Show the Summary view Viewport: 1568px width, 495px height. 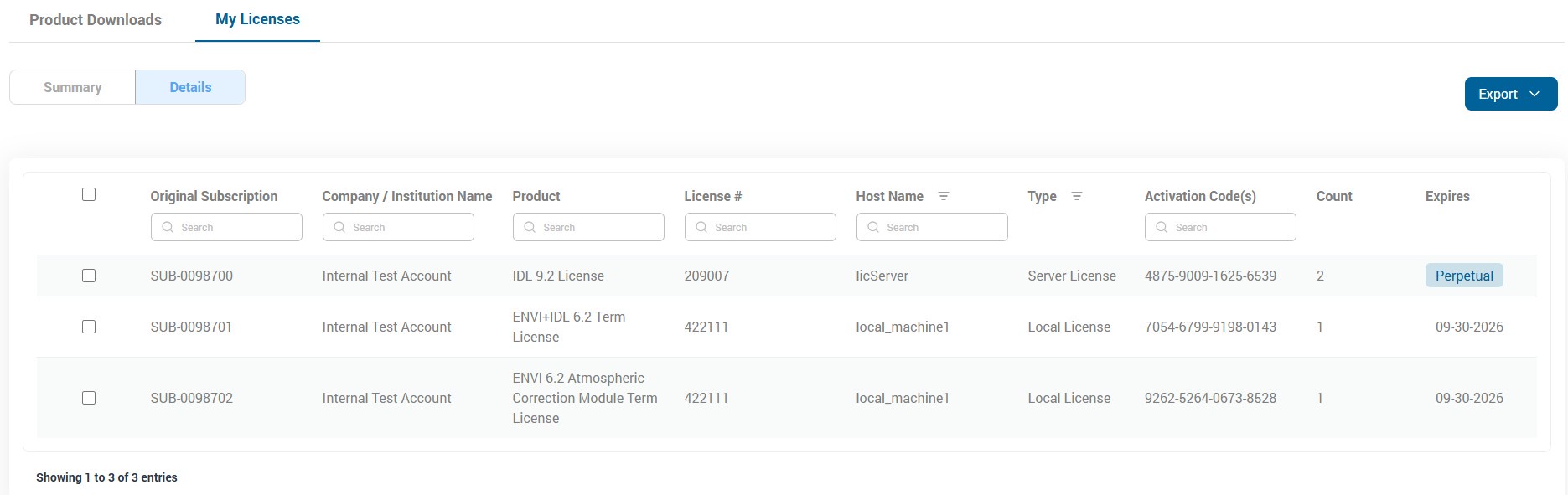[x=73, y=87]
